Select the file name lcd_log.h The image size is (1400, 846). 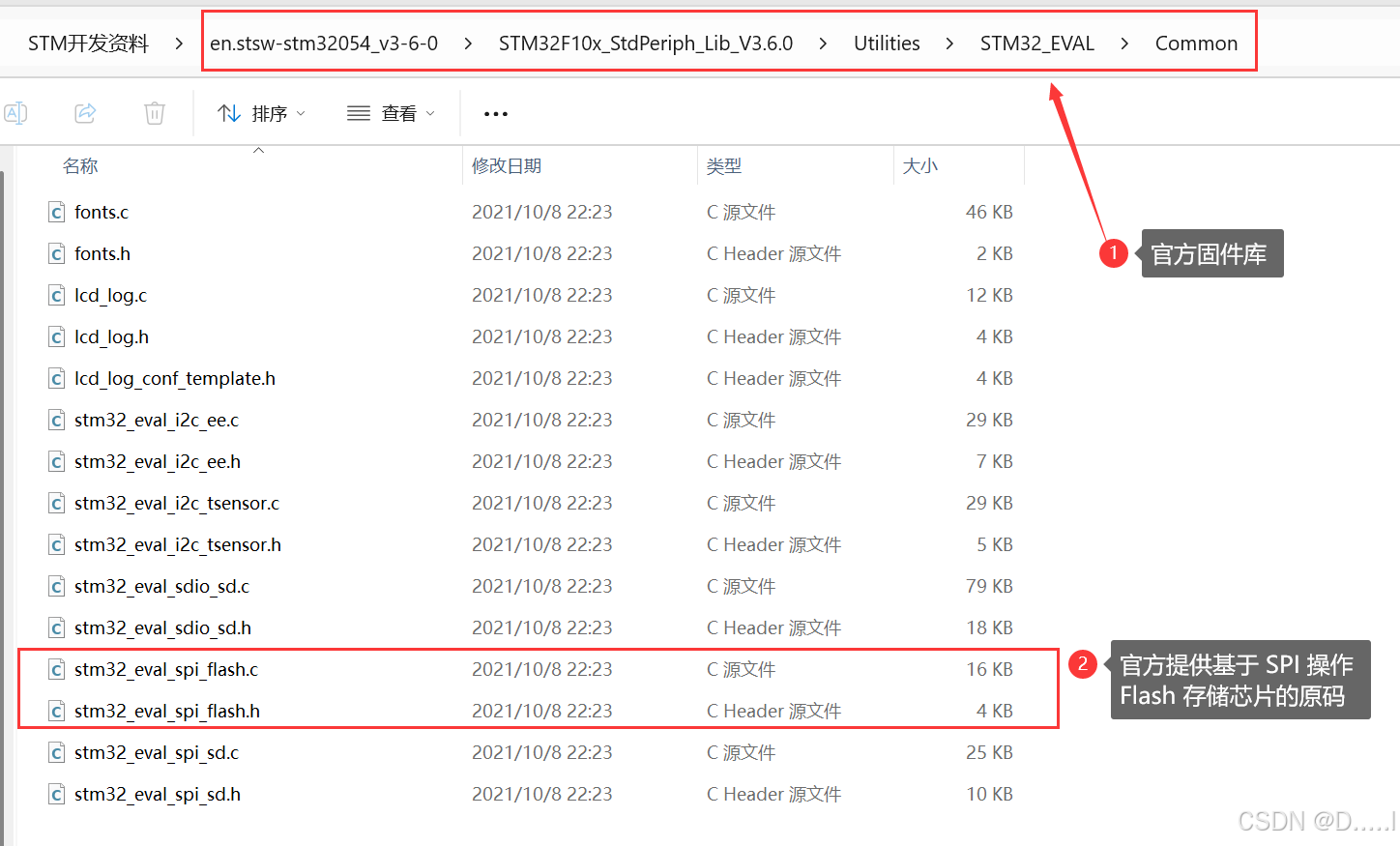pos(112,336)
